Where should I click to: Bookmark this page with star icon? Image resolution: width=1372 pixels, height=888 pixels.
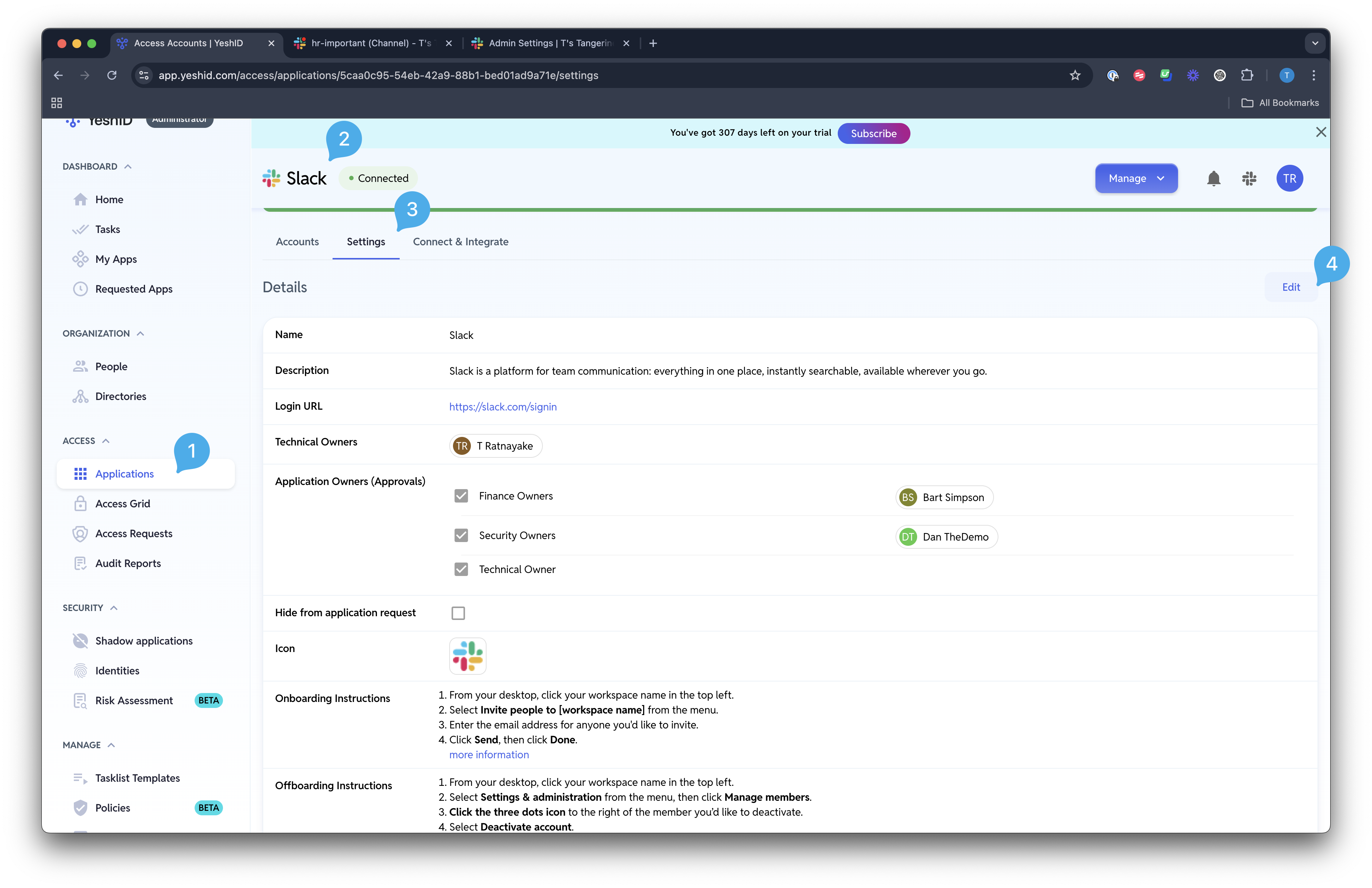point(1075,75)
